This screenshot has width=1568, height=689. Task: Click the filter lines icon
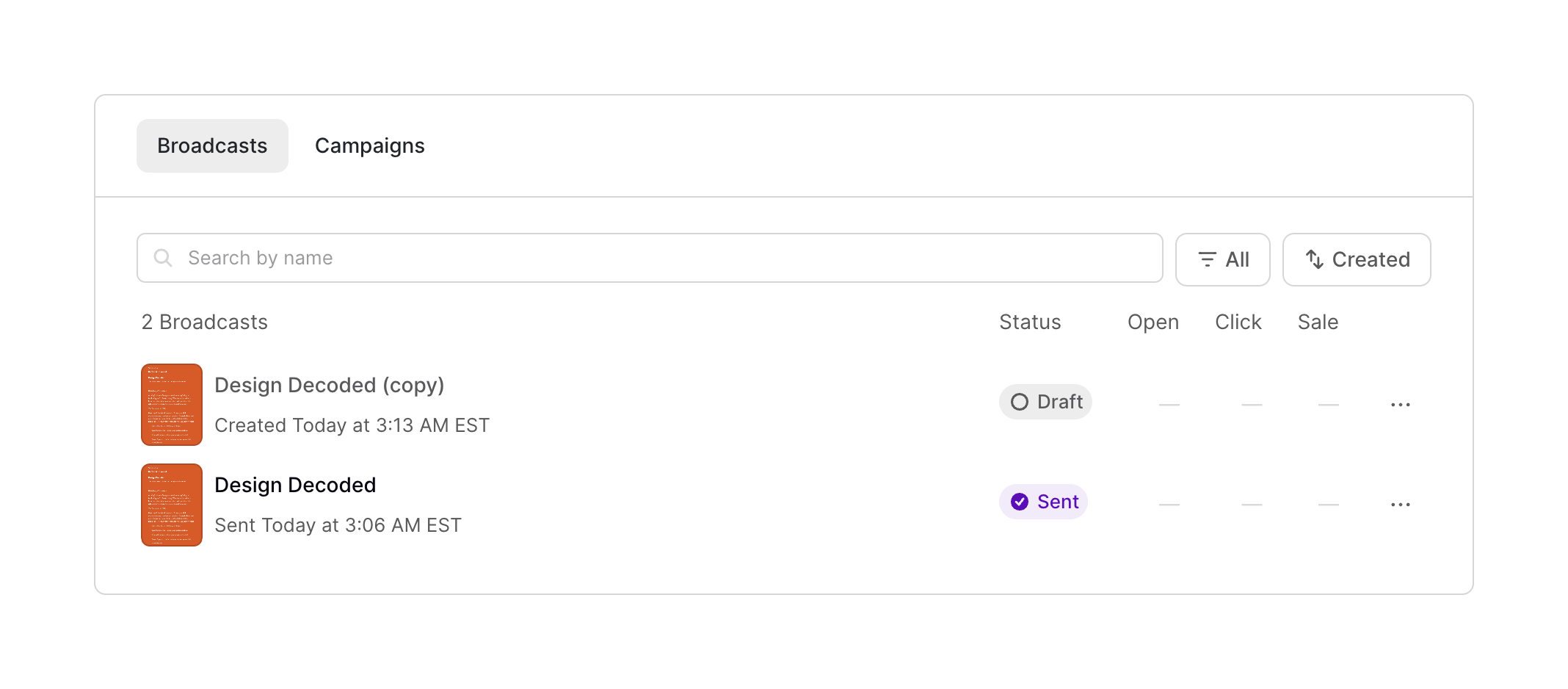coord(1207,259)
